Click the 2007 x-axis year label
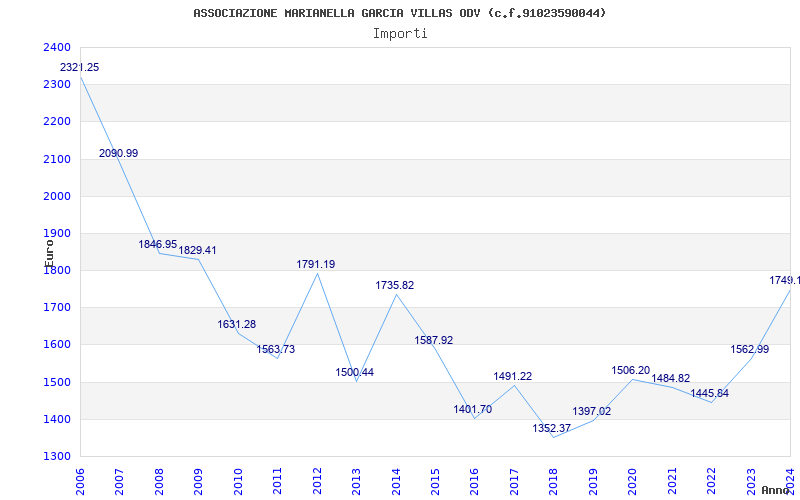The width and height of the screenshot is (800, 500). tap(119, 481)
